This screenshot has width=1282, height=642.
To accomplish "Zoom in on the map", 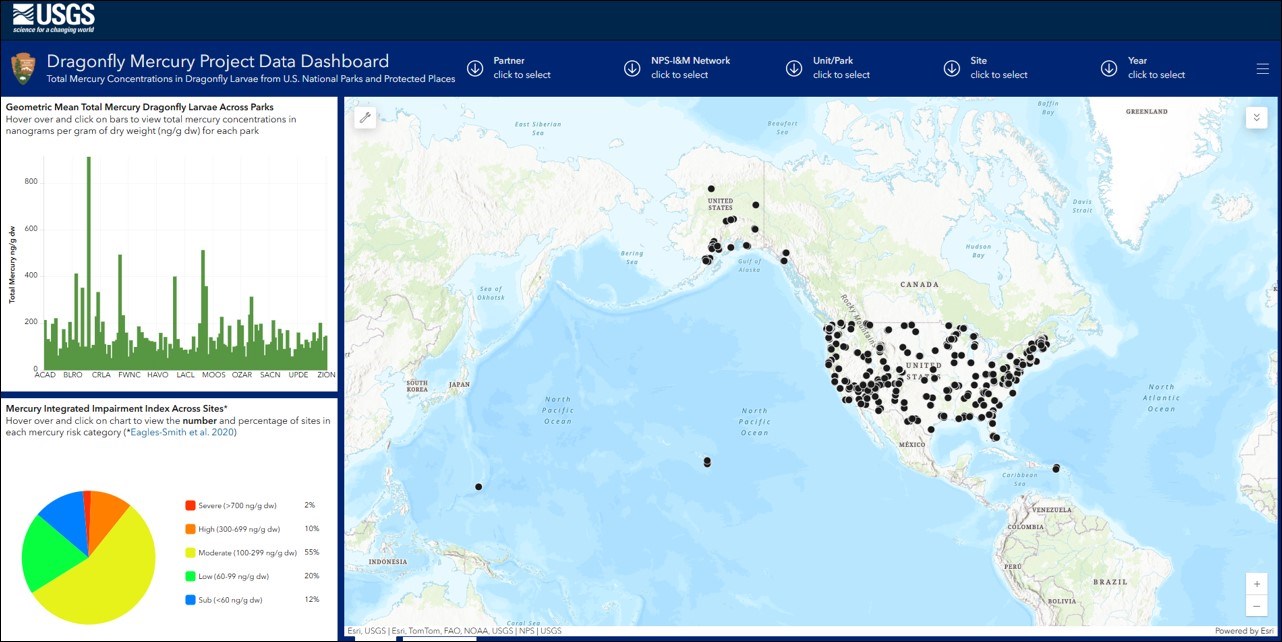I will tap(1256, 583).
